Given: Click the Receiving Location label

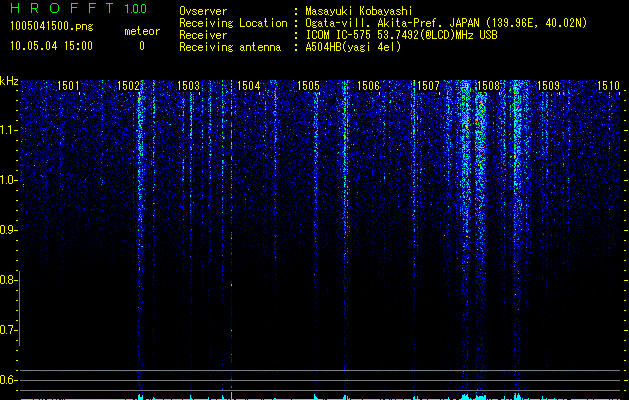Looking at the screenshot, I should (x=233, y=23).
